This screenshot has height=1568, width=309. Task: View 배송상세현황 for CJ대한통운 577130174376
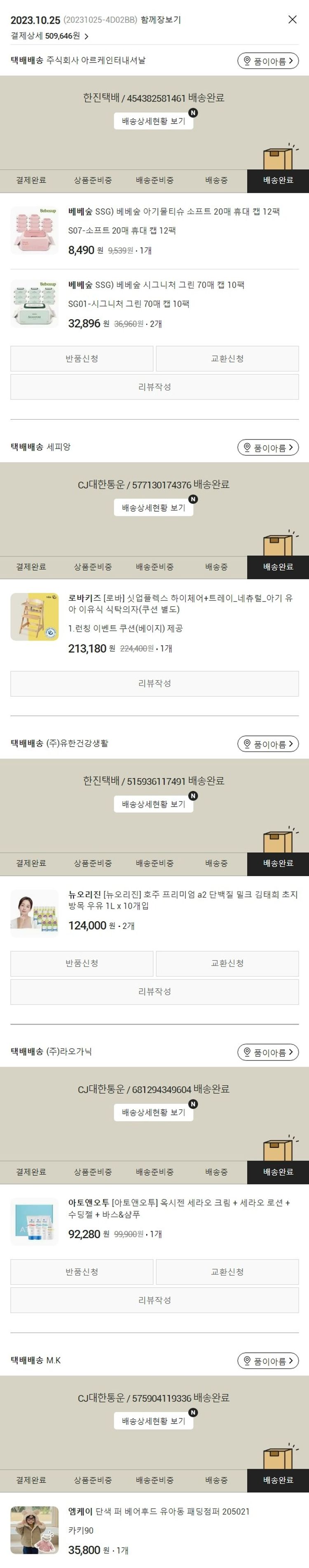[153, 508]
